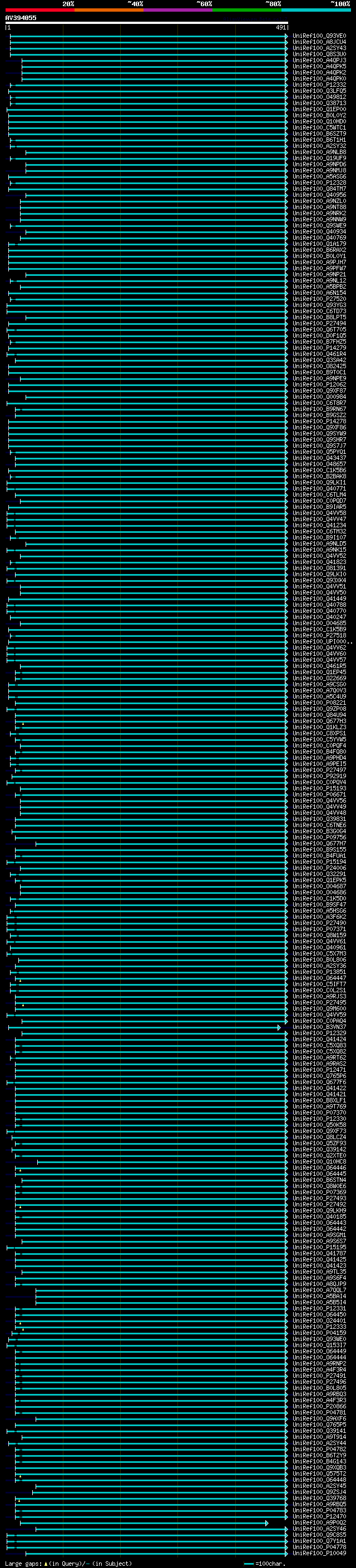Click the purple ~60% identity color band

[x=177, y=11]
